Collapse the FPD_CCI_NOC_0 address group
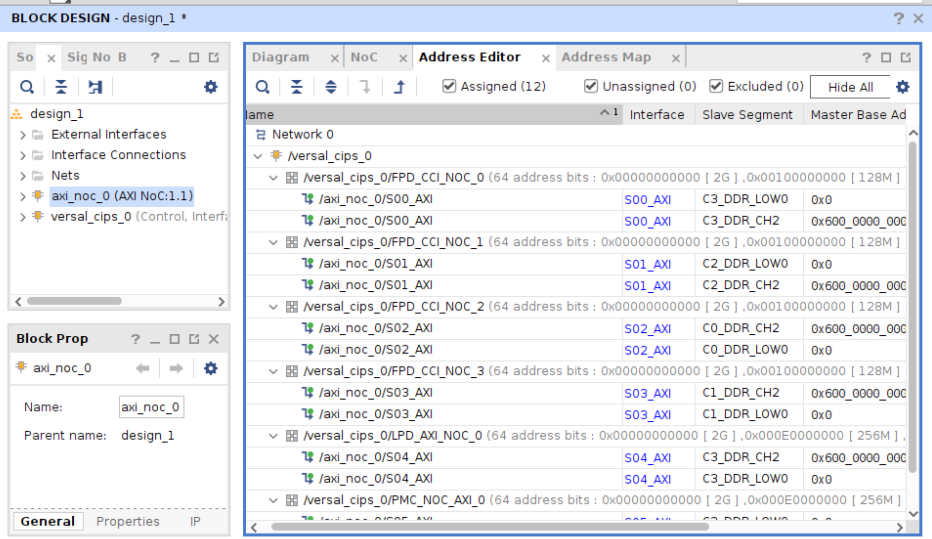Image resolution: width=932 pixels, height=539 pixels. (274, 178)
